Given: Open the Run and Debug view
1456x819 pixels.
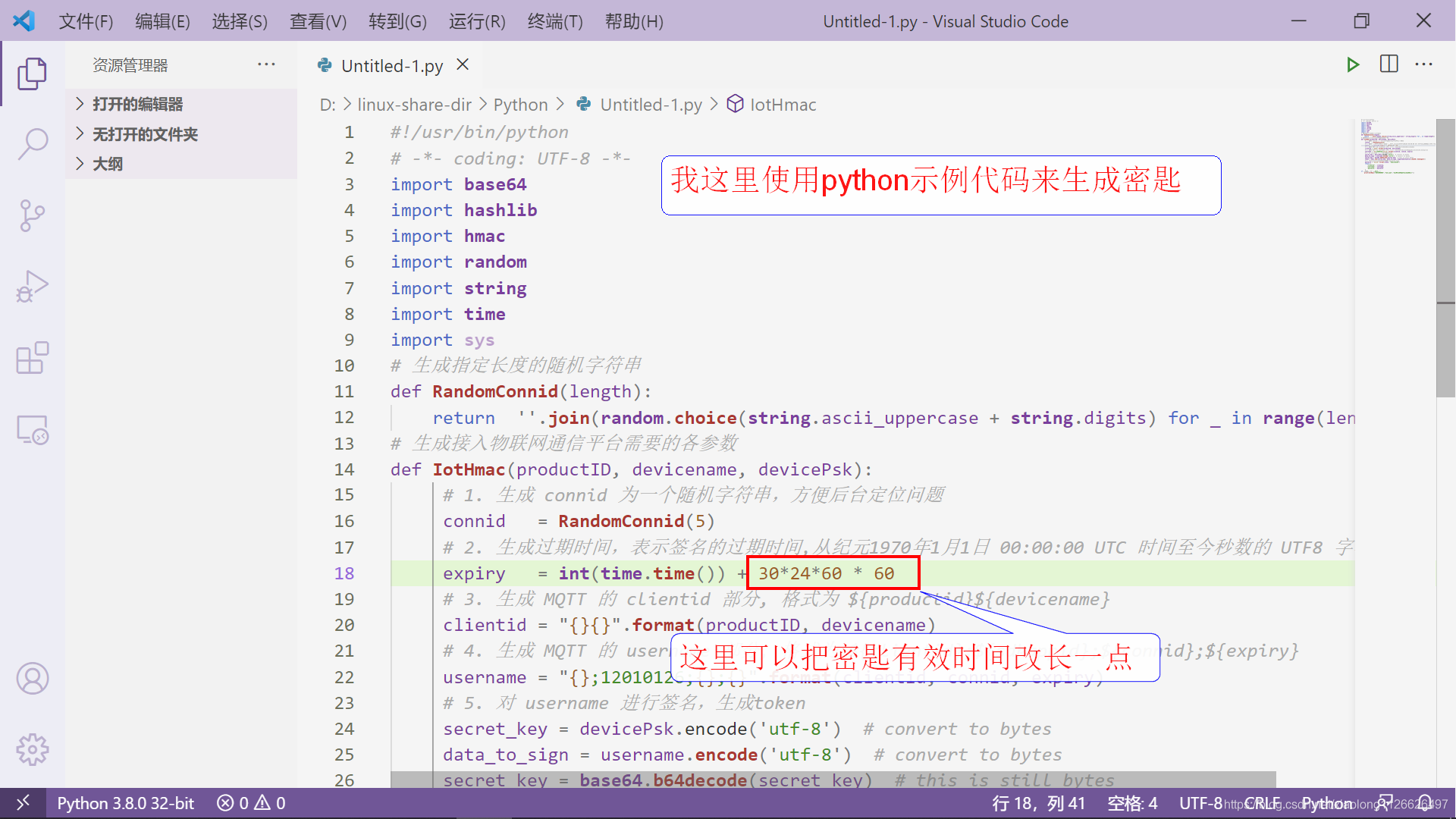Looking at the screenshot, I should 32,287.
